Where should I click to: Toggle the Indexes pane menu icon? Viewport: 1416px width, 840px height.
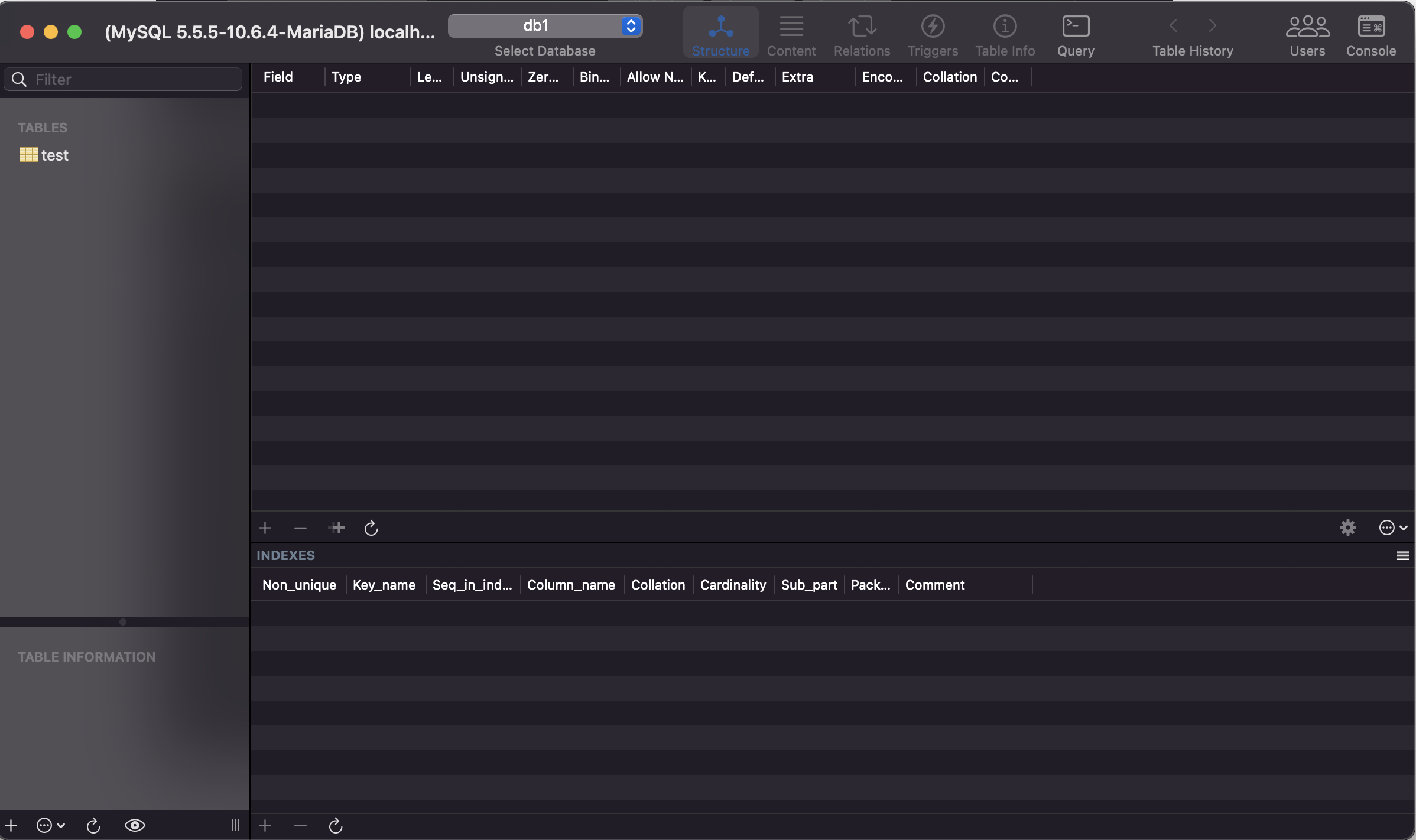click(1402, 555)
